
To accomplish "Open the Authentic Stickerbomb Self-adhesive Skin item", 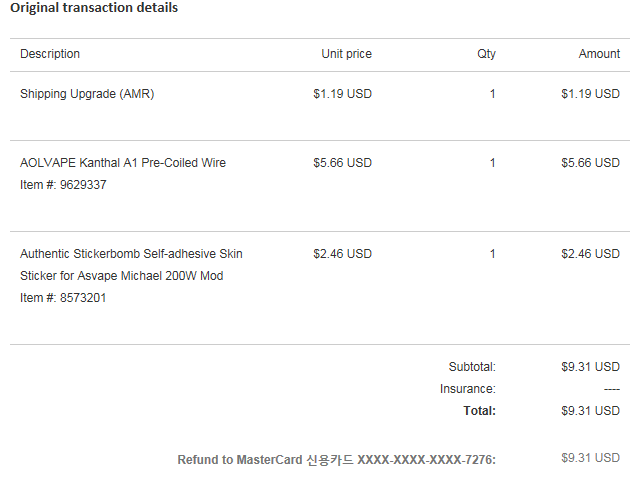I will pos(131,254).
